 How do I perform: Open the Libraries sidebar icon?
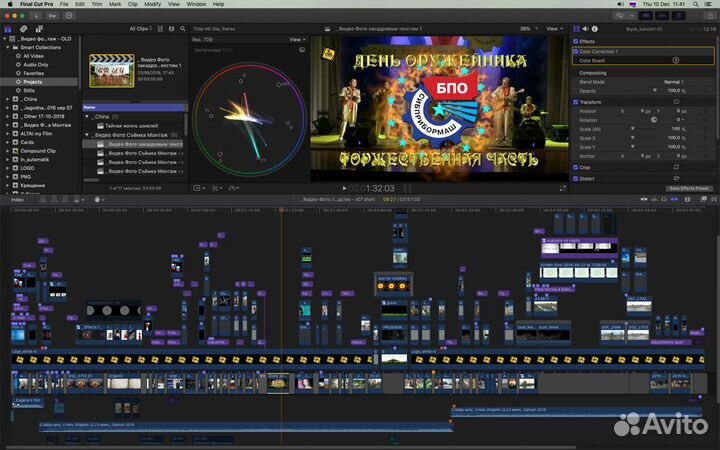(6, 28)
